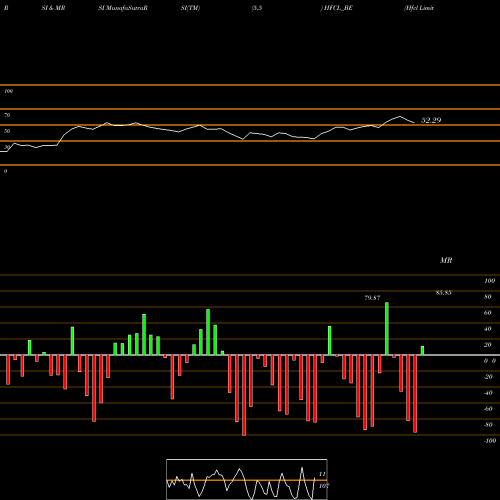
Task: Click the 'SI & MR' header text
Action: 53,8
